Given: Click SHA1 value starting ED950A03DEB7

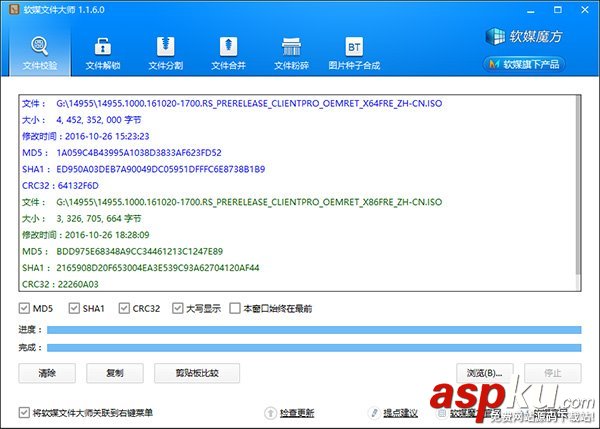Looking at the screenshot, I should [161, 169].
